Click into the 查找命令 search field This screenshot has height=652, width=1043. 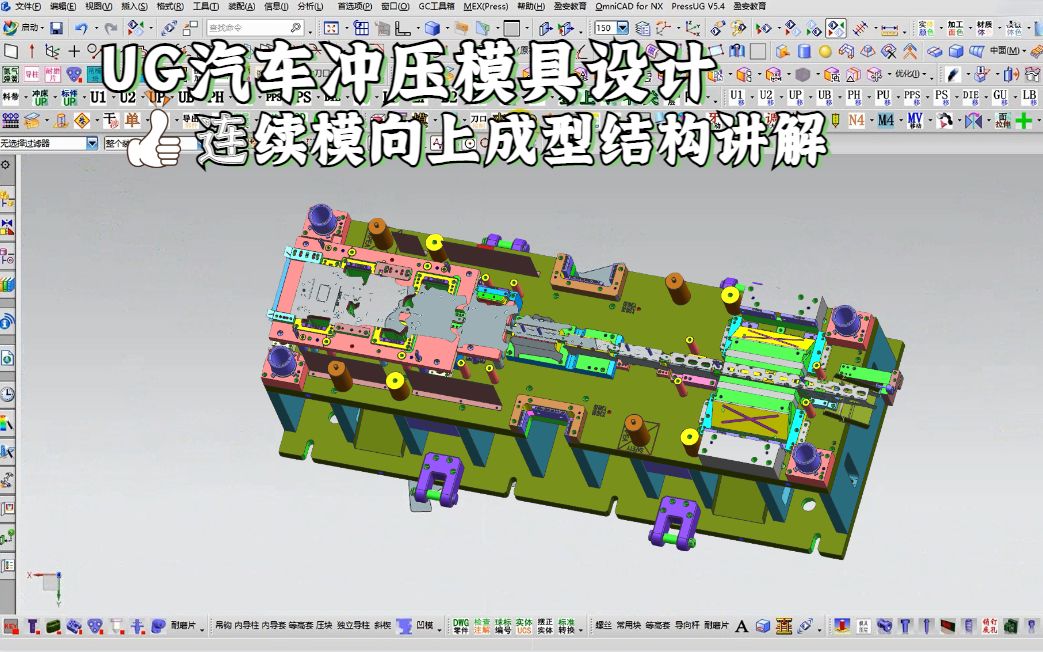(x=255, y=28)
